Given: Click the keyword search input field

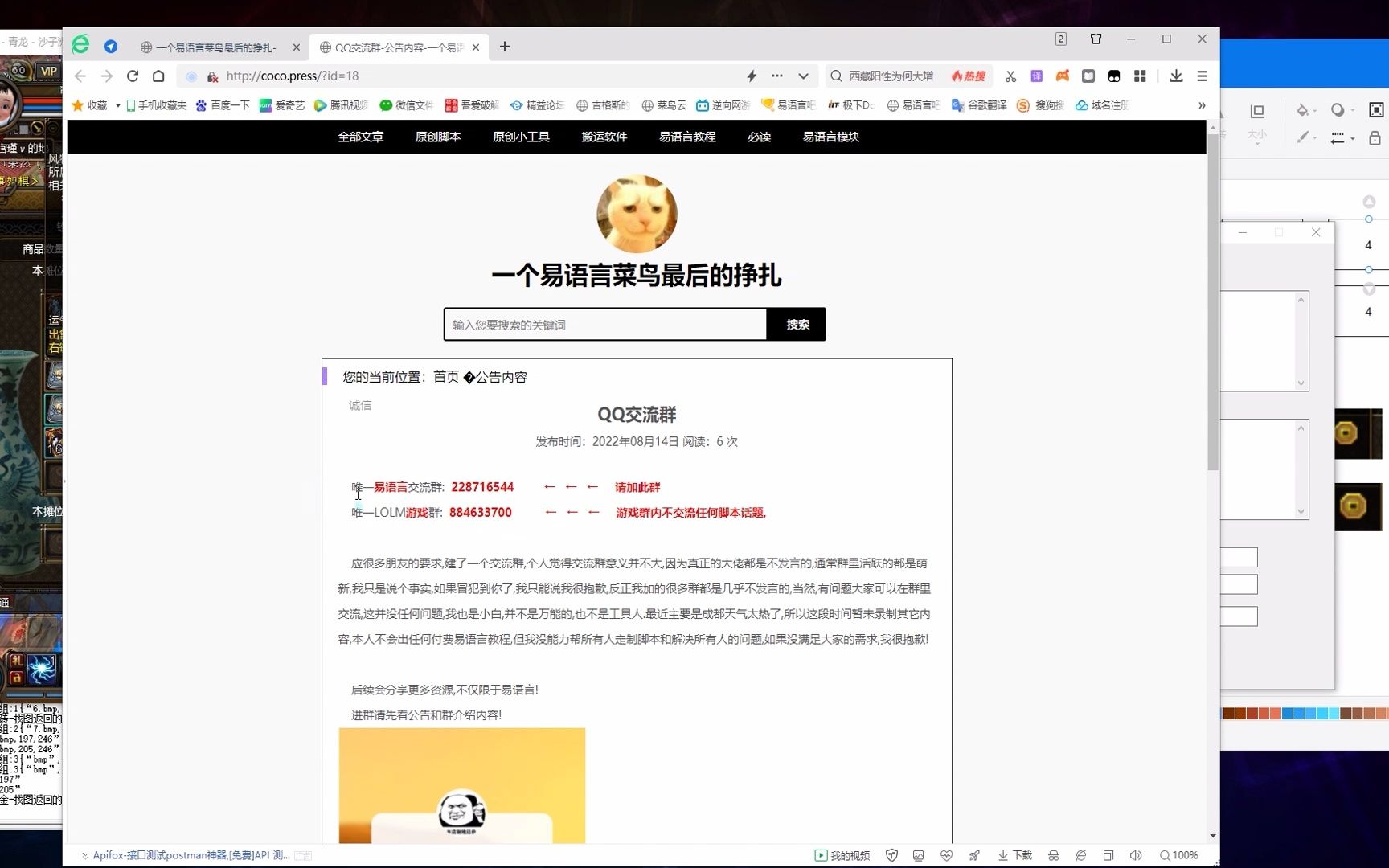Looking at the screenshot, I should tap(603, 324).
